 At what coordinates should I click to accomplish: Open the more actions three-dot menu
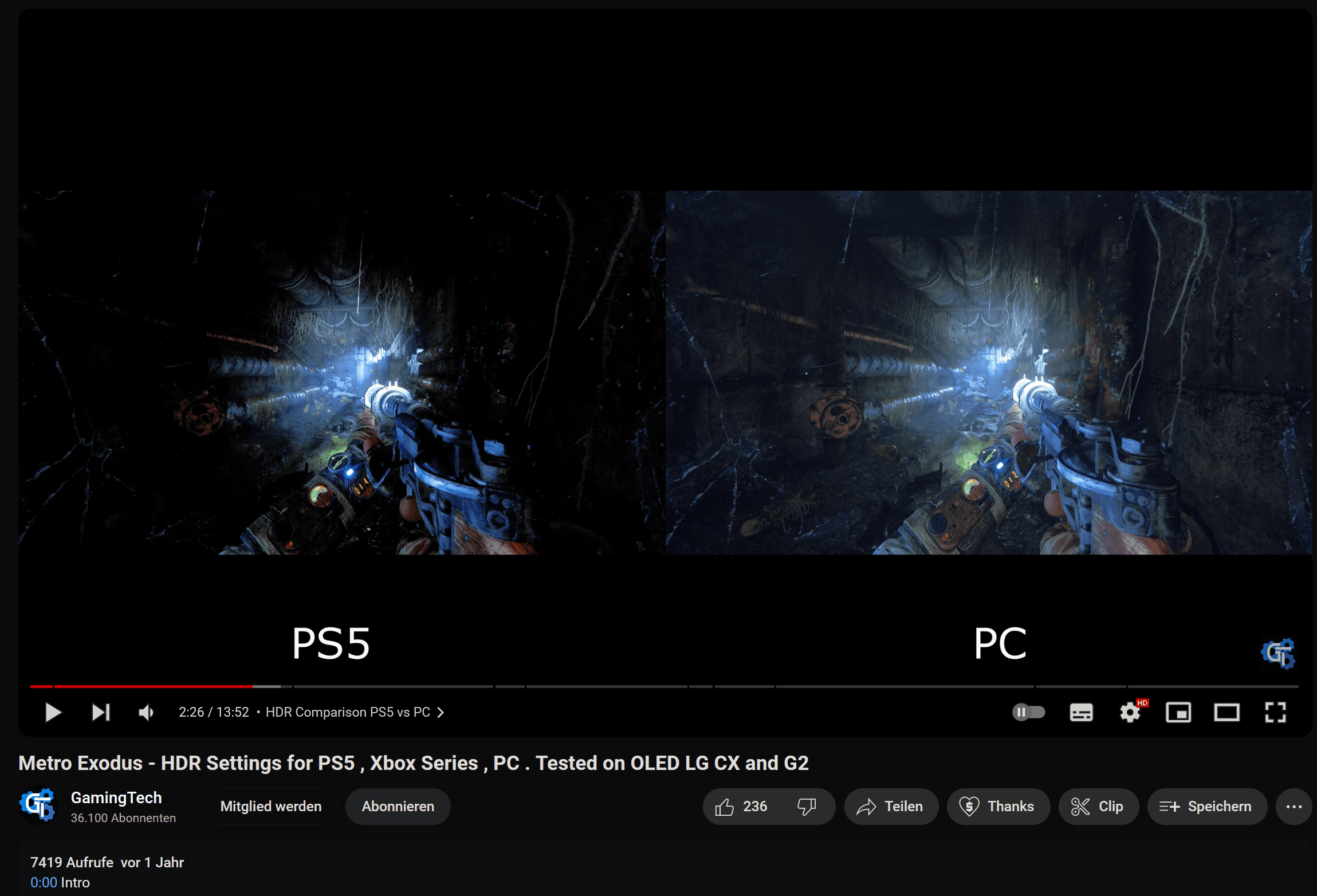coord(1294,807)
